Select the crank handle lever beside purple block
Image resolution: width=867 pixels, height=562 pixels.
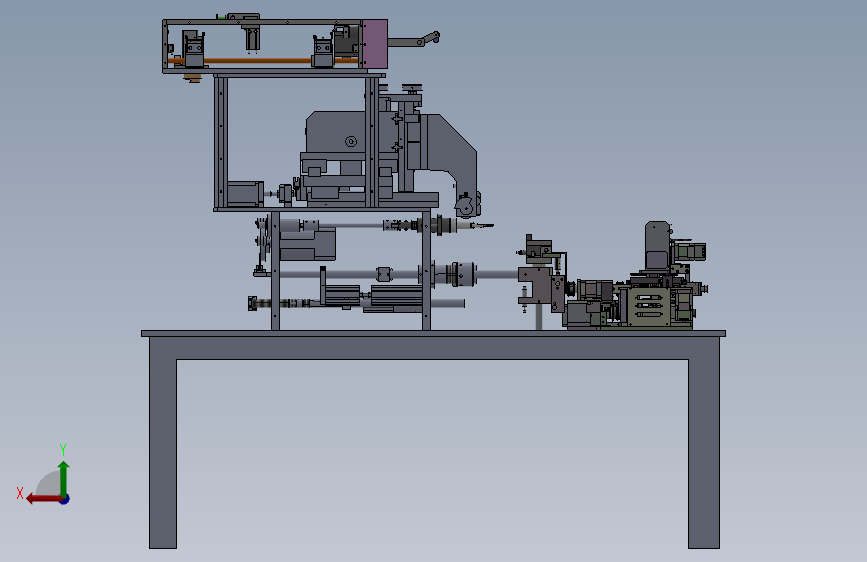pyautogui.click(x=414, y=40)
